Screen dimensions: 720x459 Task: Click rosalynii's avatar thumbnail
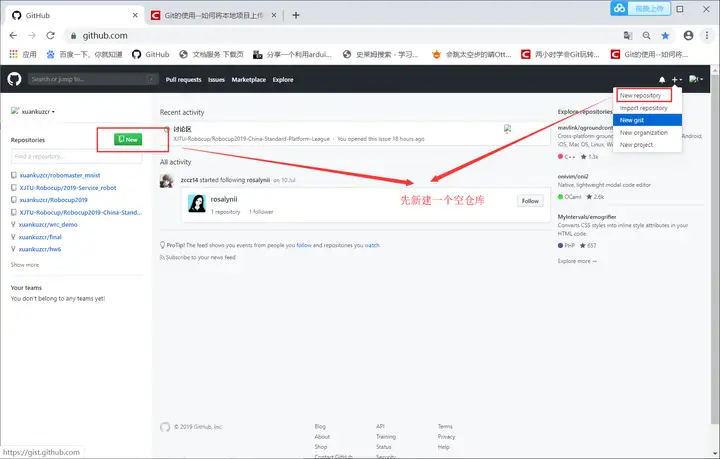pos(197,203)
